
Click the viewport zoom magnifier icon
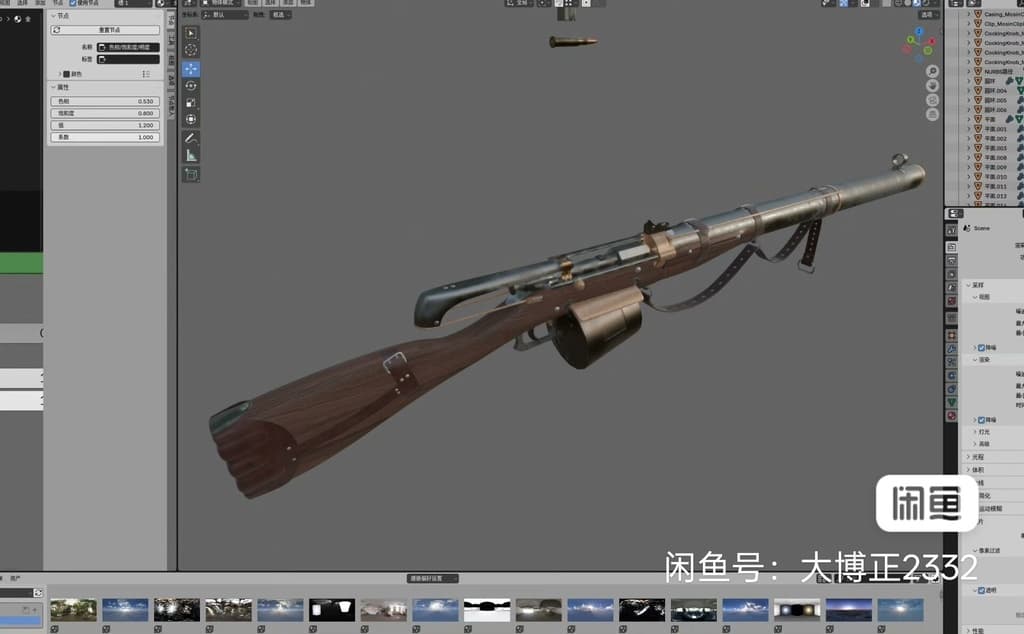933,71
